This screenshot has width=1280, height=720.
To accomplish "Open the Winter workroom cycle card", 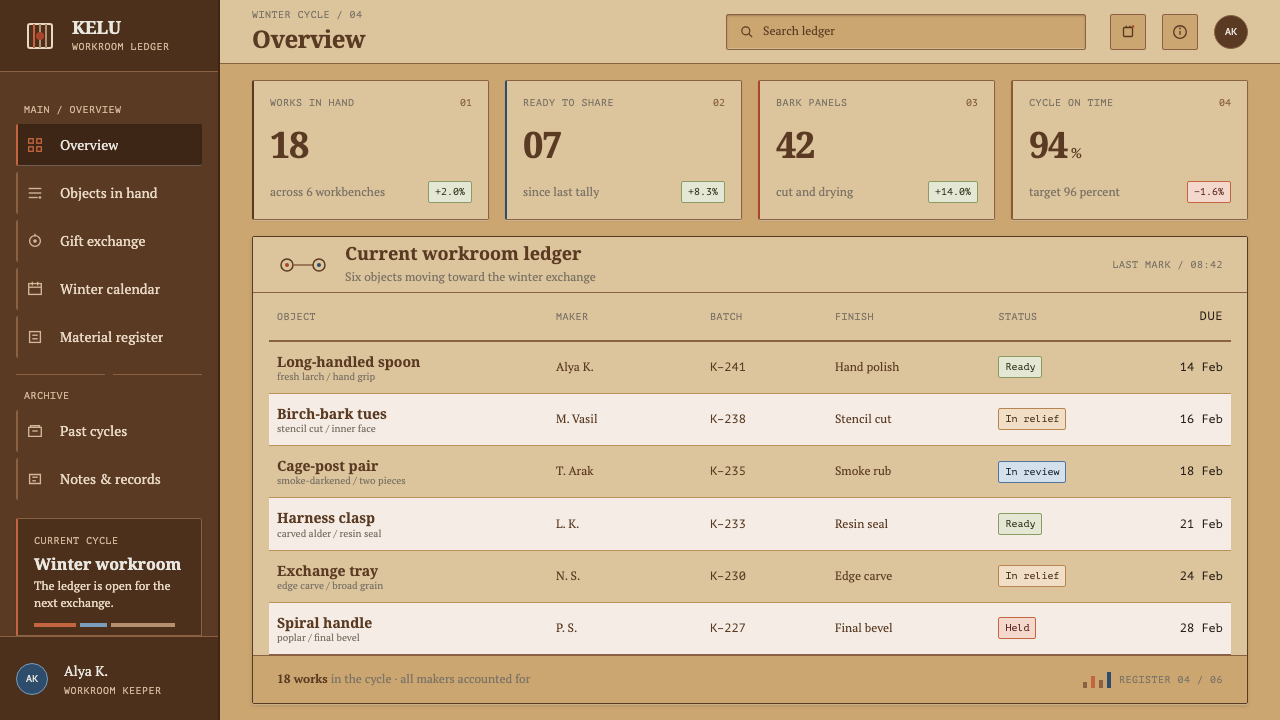I will 109,577.
